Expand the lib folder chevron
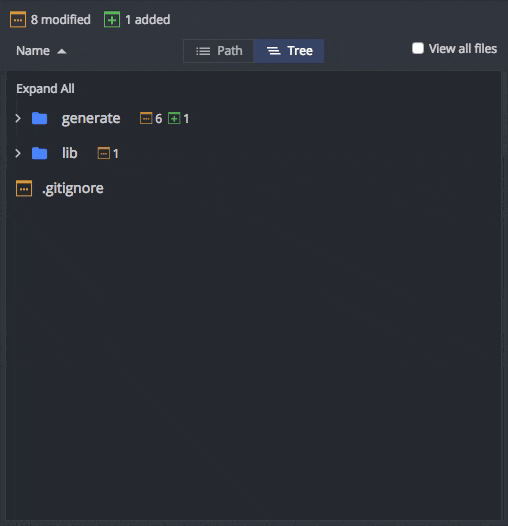Screen dimensions: 508x526 (18, 153)
